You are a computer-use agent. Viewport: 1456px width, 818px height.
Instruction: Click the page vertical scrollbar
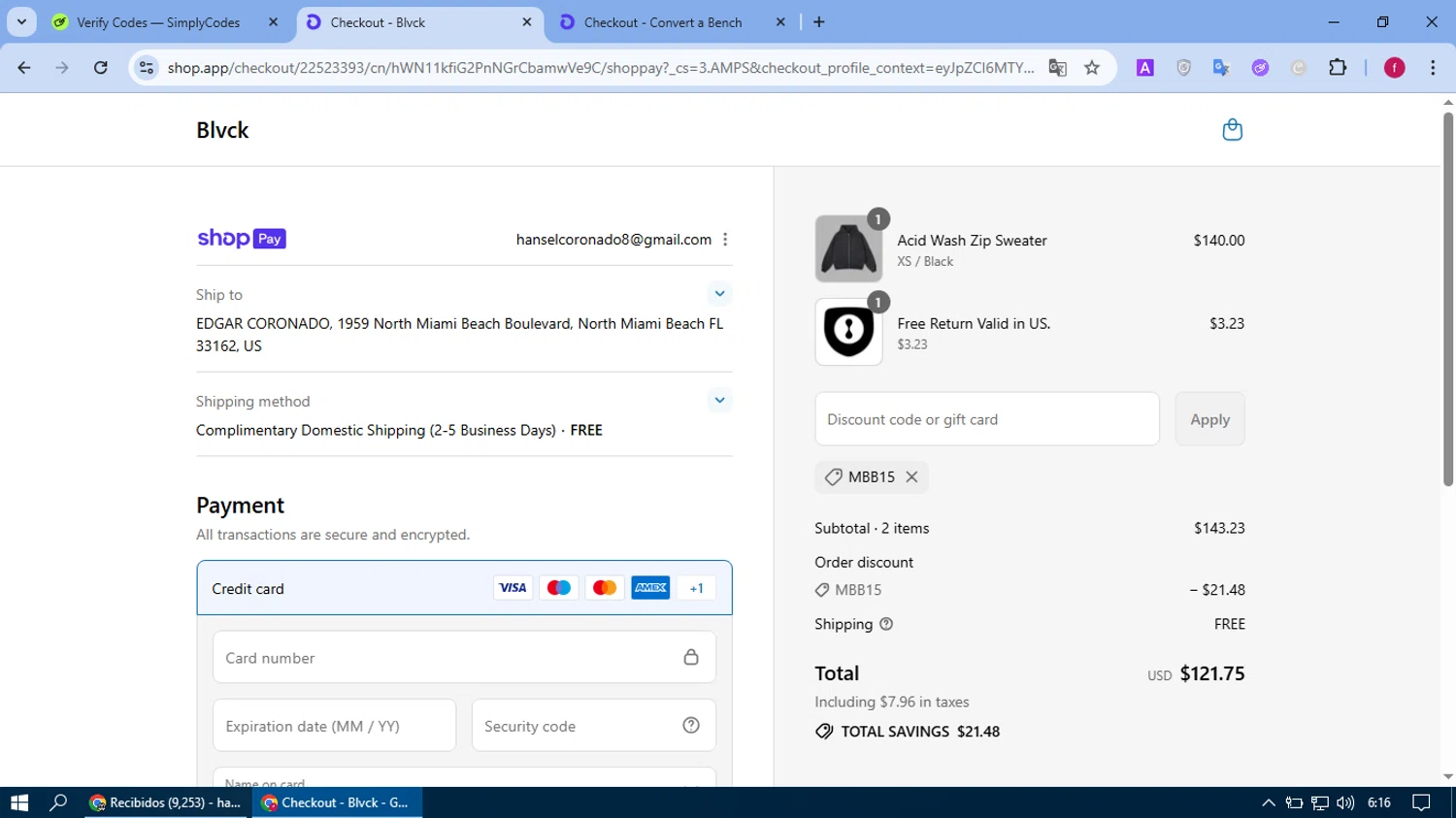(x=1448, y=301)
